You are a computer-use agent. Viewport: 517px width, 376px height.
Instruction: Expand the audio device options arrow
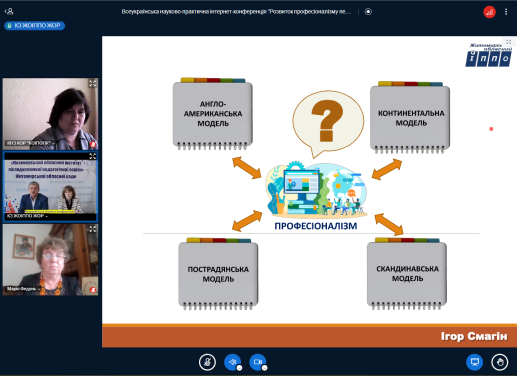click(x=239, y=368)
